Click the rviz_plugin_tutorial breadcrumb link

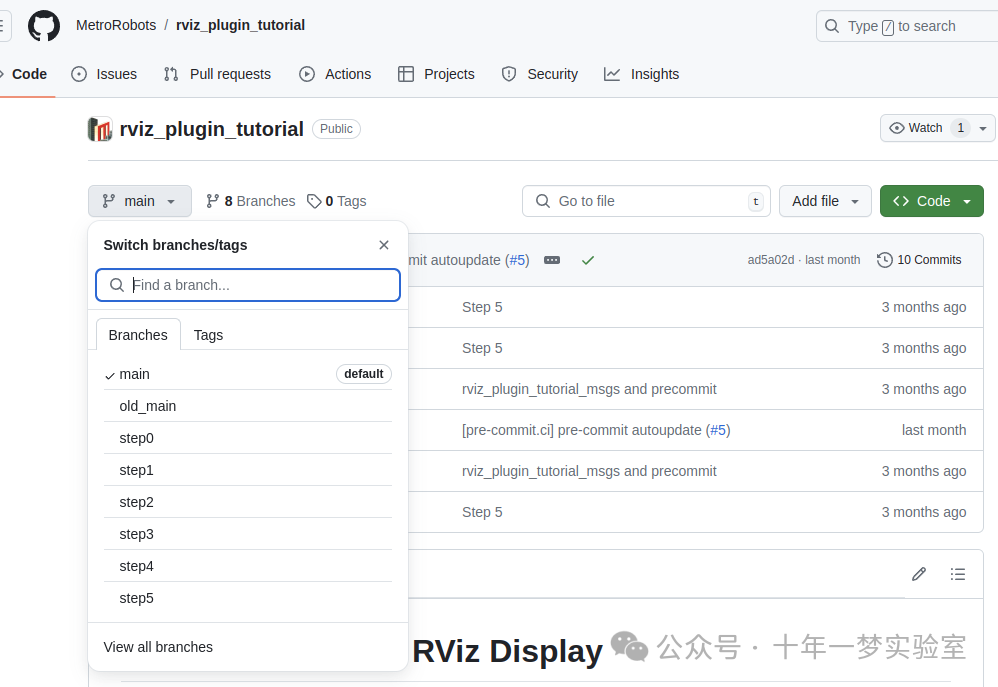point(241,25)
